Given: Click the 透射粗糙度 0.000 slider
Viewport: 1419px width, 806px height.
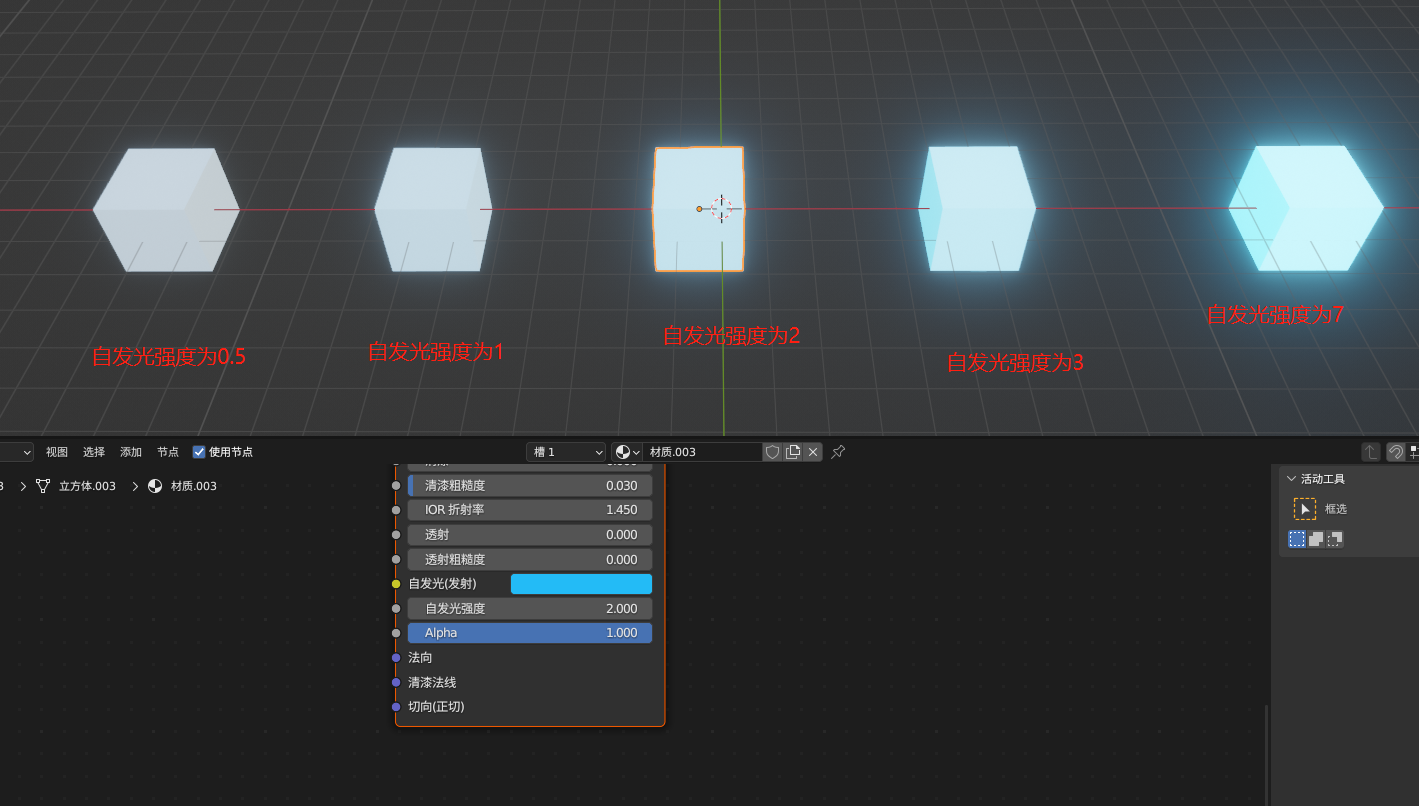Looking at the screenshot, I should (530, 559).
